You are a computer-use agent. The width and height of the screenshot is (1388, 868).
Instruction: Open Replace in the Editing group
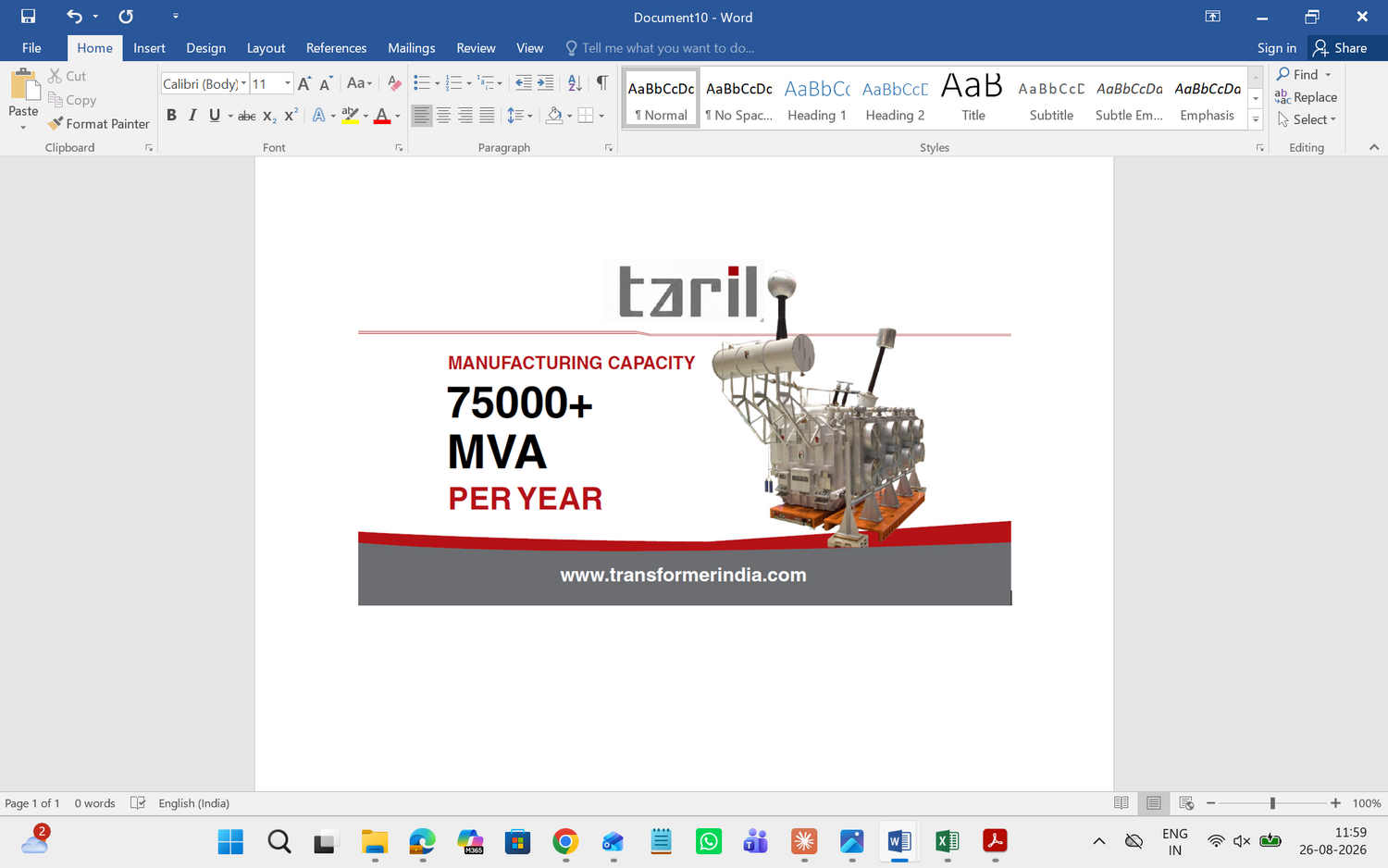(1306, 97)
